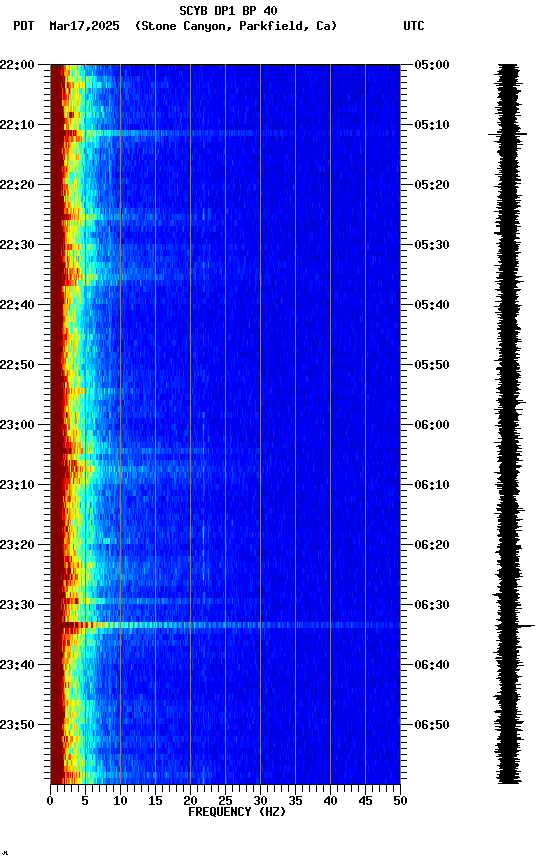This screenshot has height=864, width=552.
Task: Click the bright broadband event streak near 23:33
Action: tap(225, 625)
